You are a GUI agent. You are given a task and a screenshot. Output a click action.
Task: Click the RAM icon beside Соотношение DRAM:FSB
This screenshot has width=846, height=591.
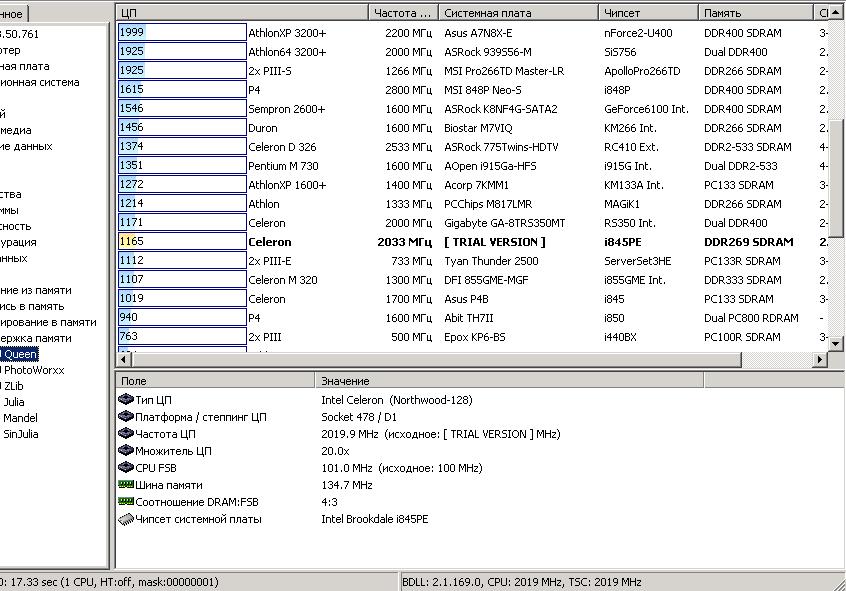pyautogui.click(x=125, y=502)
